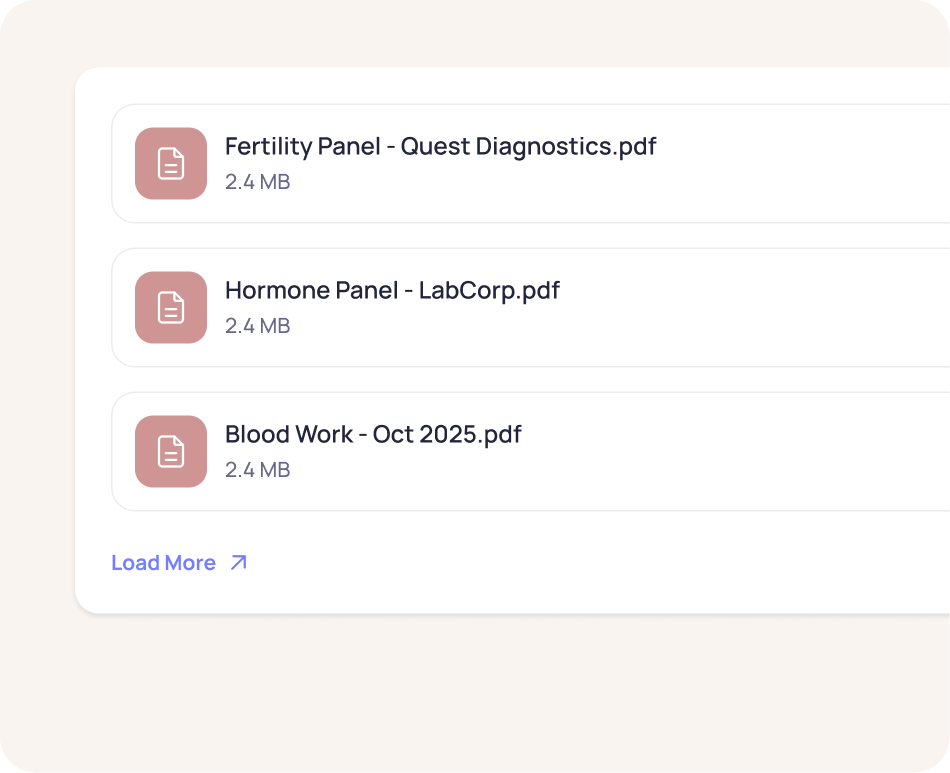Click the arrow icon beside Load More

click(x=238, y=563)
